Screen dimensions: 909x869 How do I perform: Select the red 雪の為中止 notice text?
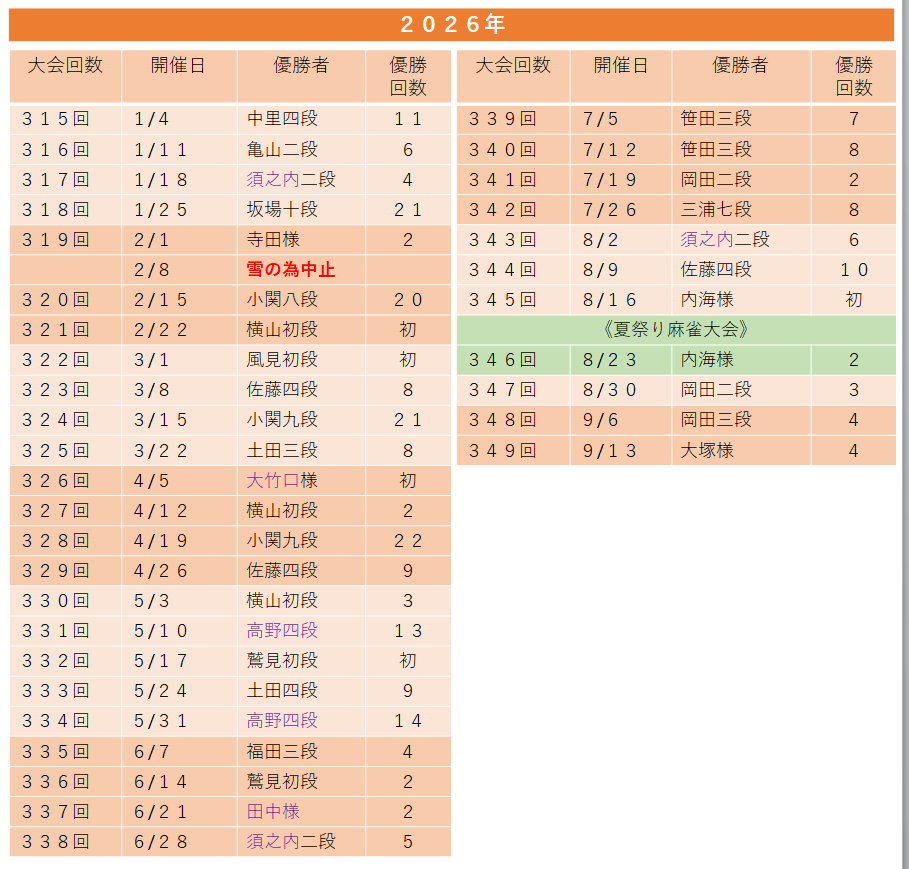pyautogui.click(x=291, y=270)
